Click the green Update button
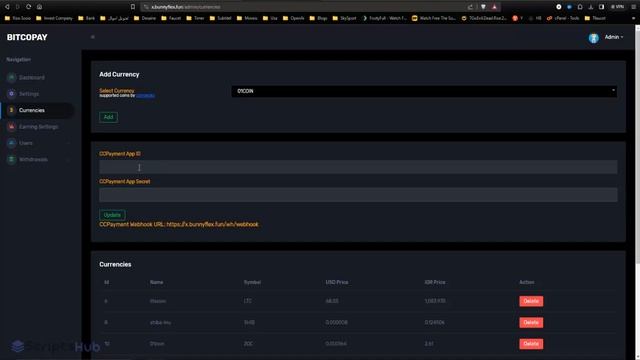This screenshot has width=640, height=360. pos(112,215)
